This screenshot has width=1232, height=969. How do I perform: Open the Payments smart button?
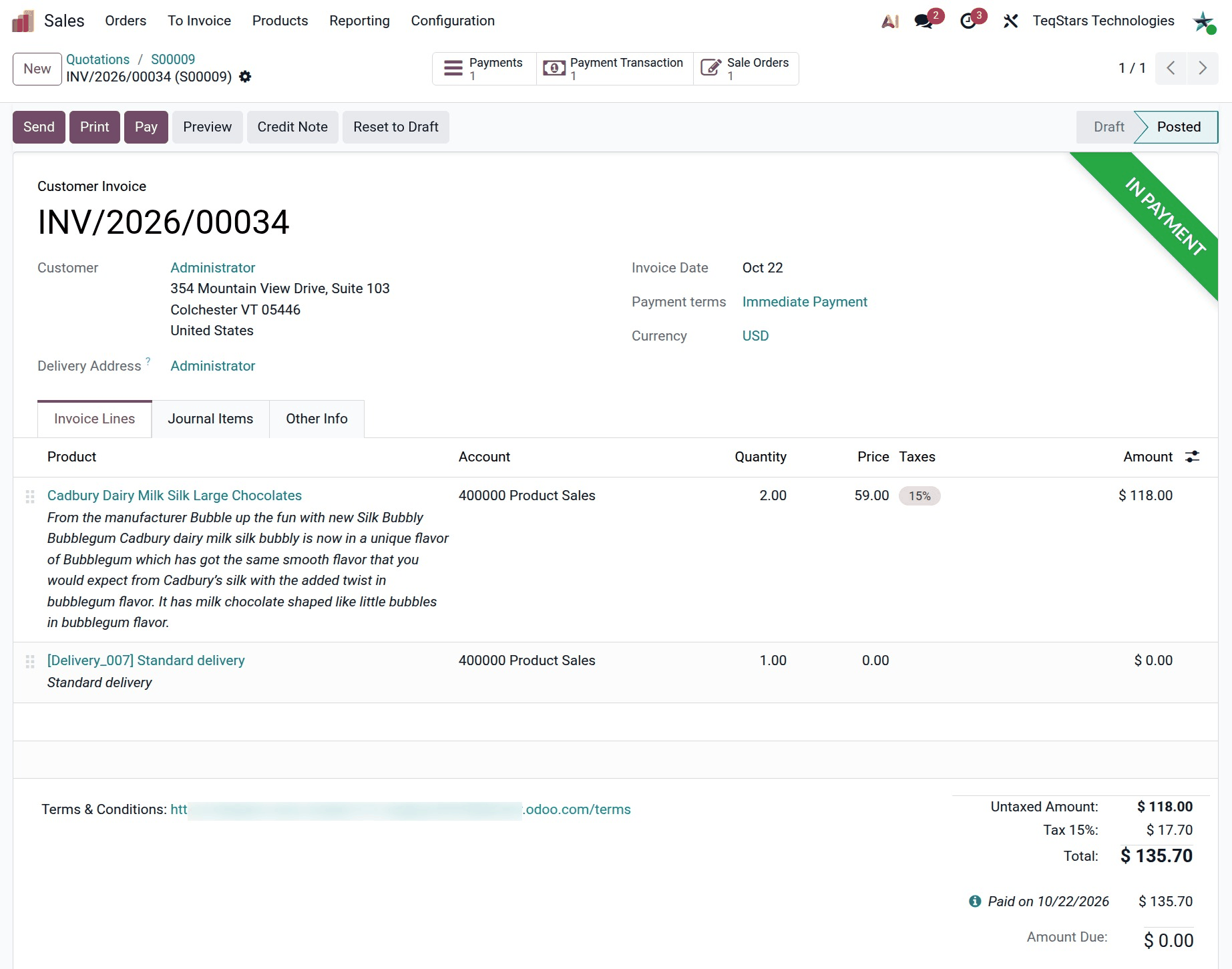[x=484, y=69]
